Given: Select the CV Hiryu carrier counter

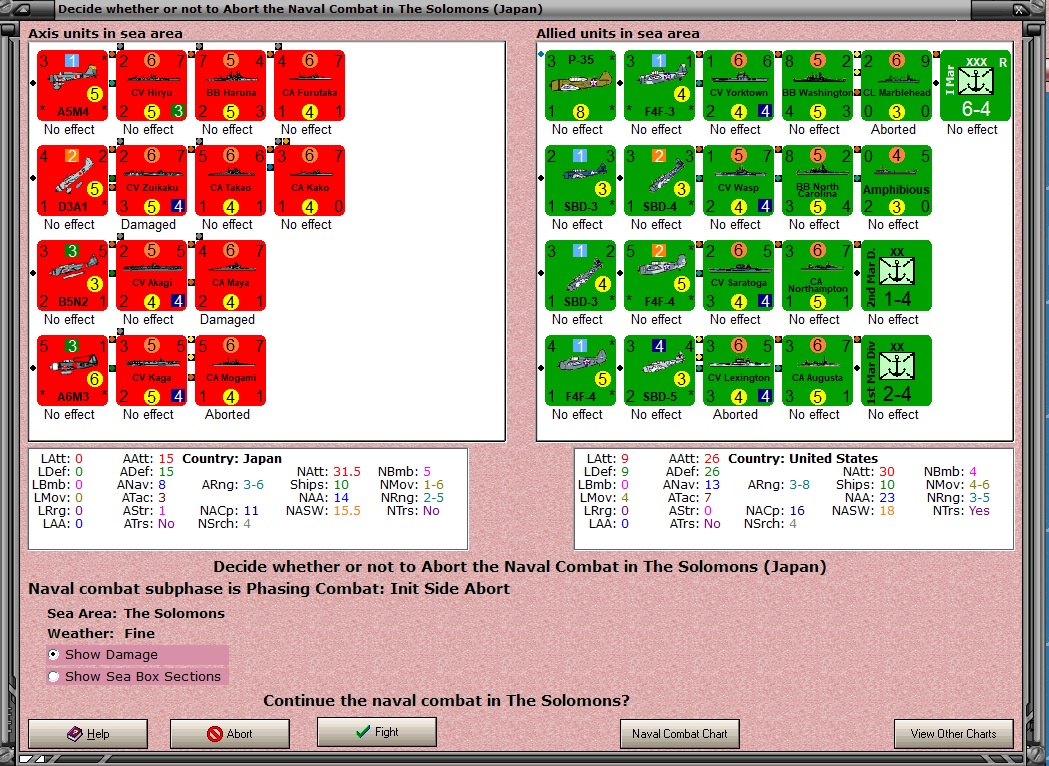Looking at the screenshot, I should 151,86.
